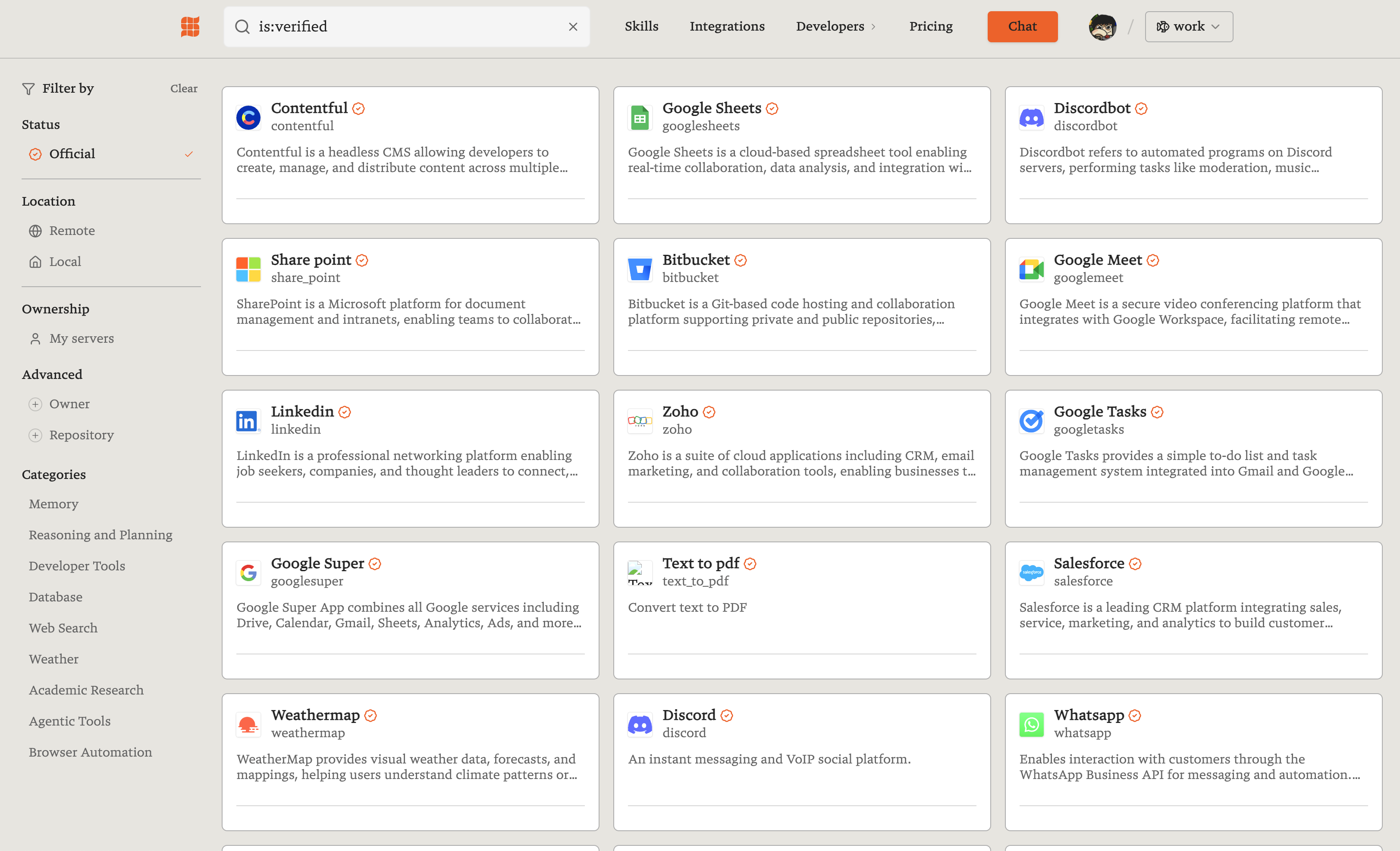Screen dimensions: 1400x851
Task: Toggle the Local location filter
Action: [111, 261]
